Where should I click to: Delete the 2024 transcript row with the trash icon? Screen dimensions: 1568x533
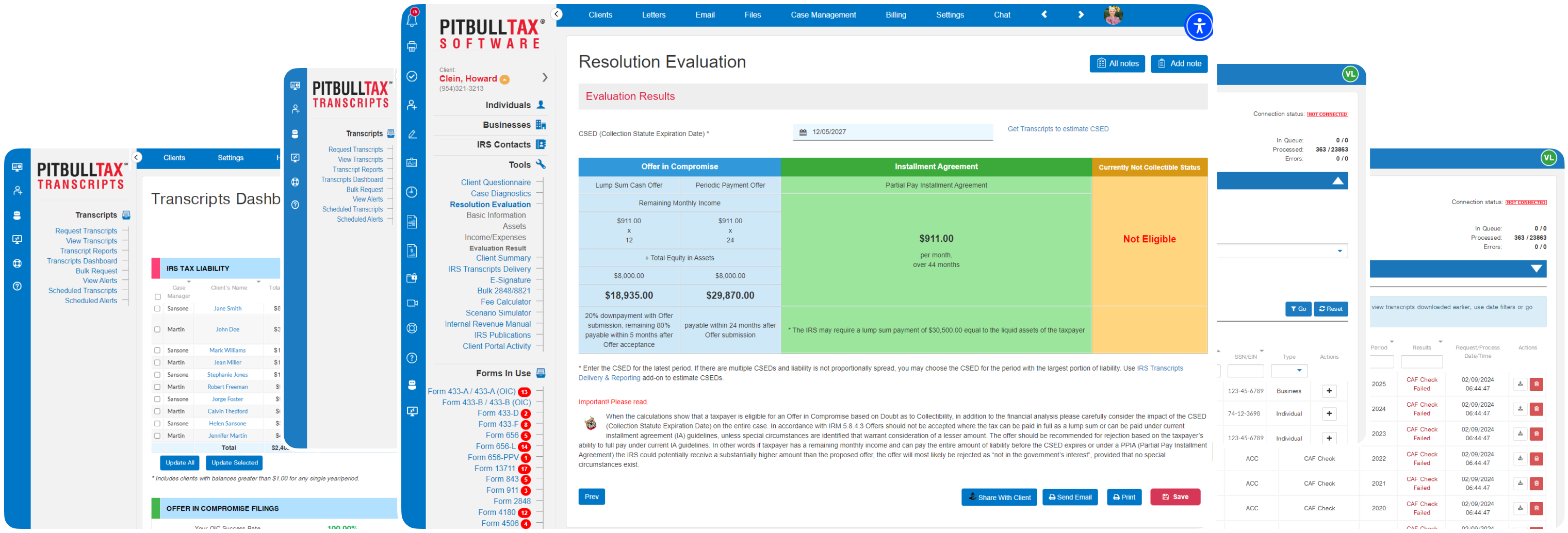pos(1537,409)
